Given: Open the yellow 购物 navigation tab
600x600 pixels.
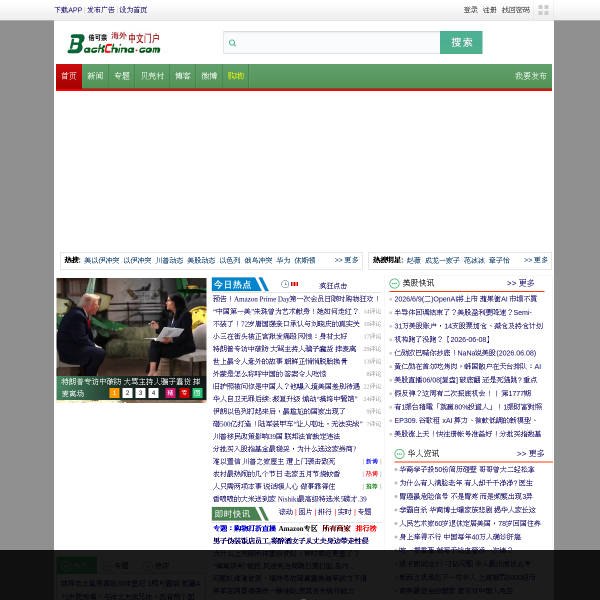Looking at the screenshot, I should (236, 76).
